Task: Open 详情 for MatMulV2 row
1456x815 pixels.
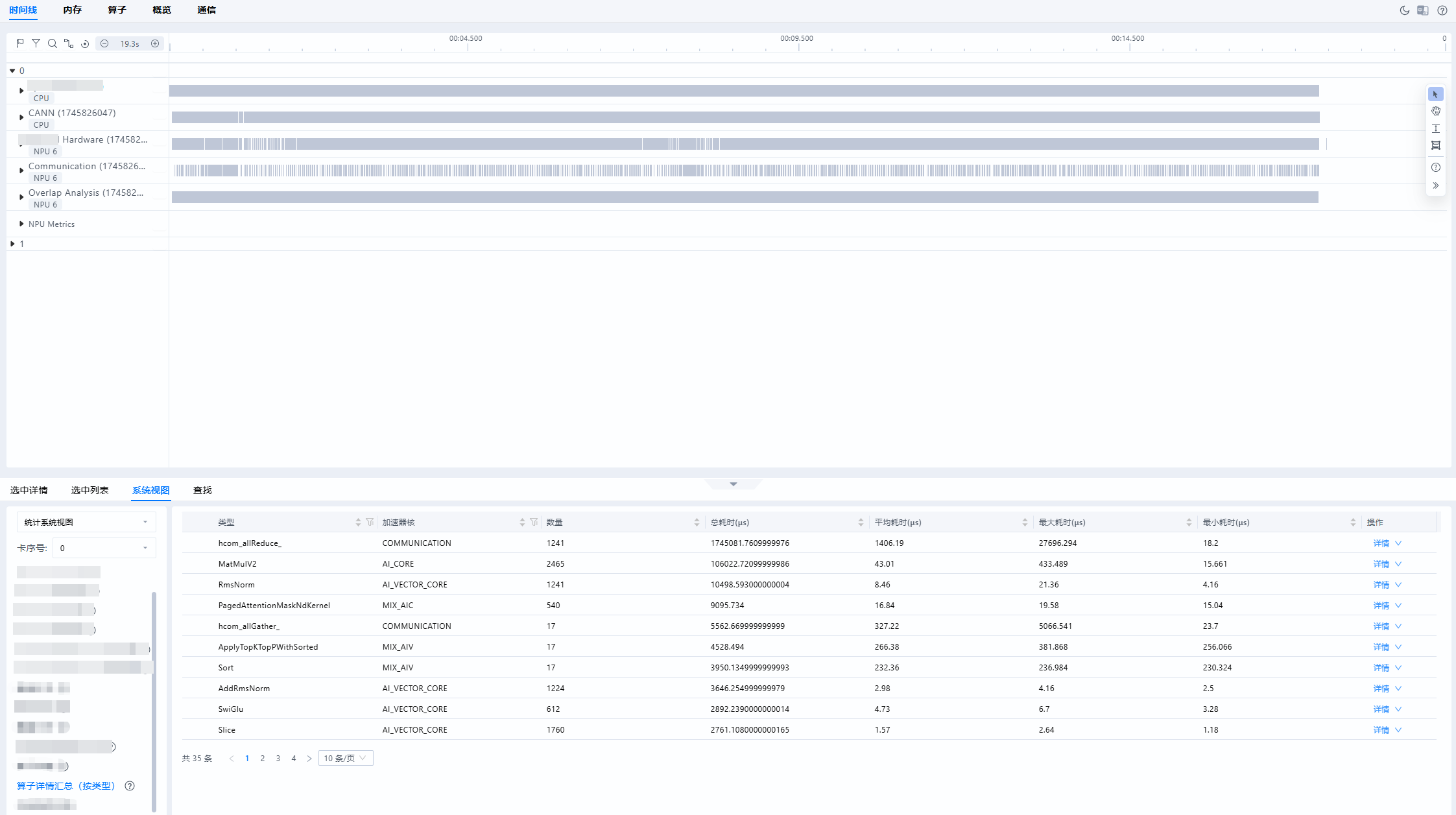Action: click(1381, 564)
